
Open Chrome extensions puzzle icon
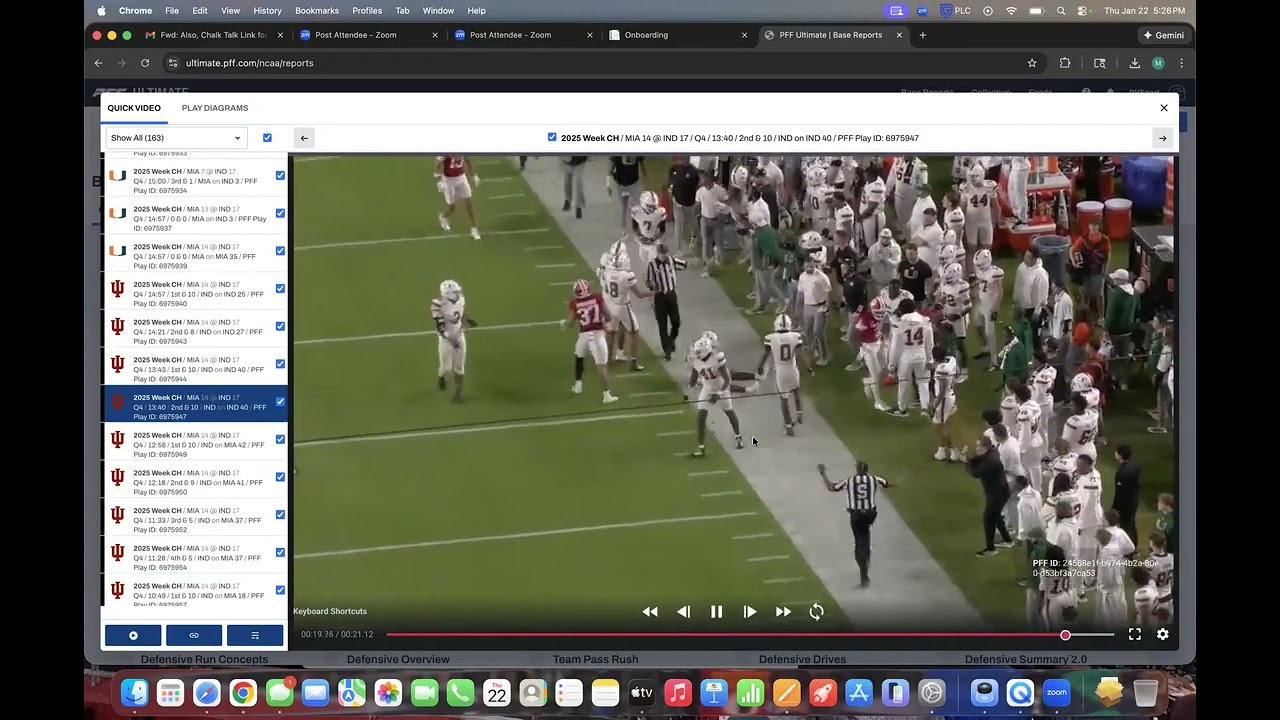(x=1065, y=63)
